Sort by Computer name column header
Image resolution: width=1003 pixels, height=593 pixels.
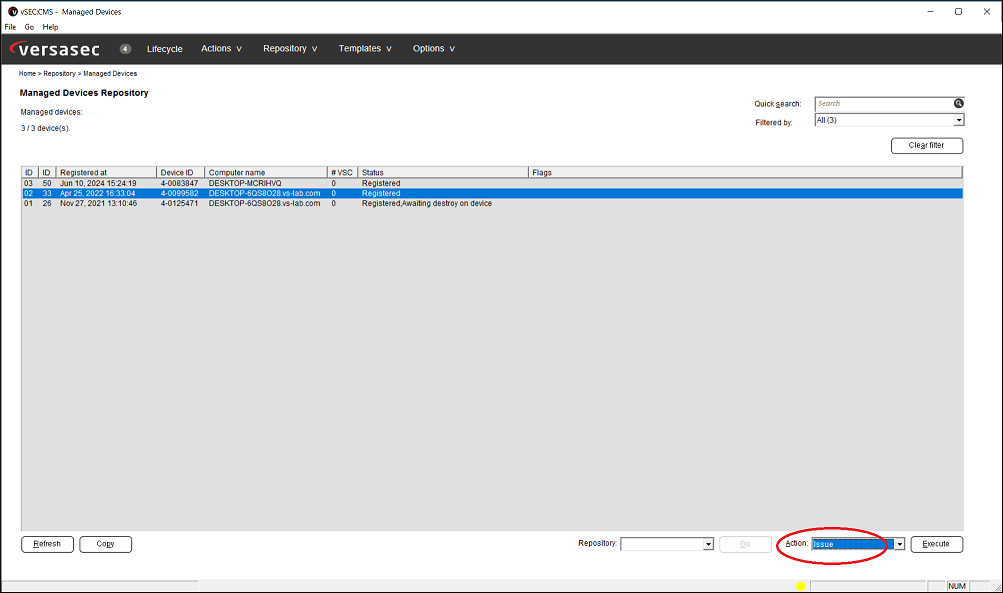coord(266,172)
